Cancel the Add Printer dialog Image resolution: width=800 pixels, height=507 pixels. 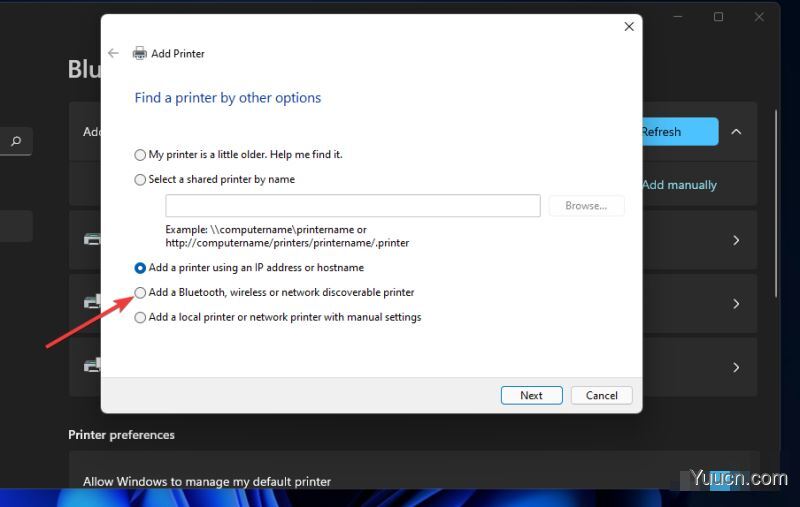pyautogui.click(x=602, y=395)
